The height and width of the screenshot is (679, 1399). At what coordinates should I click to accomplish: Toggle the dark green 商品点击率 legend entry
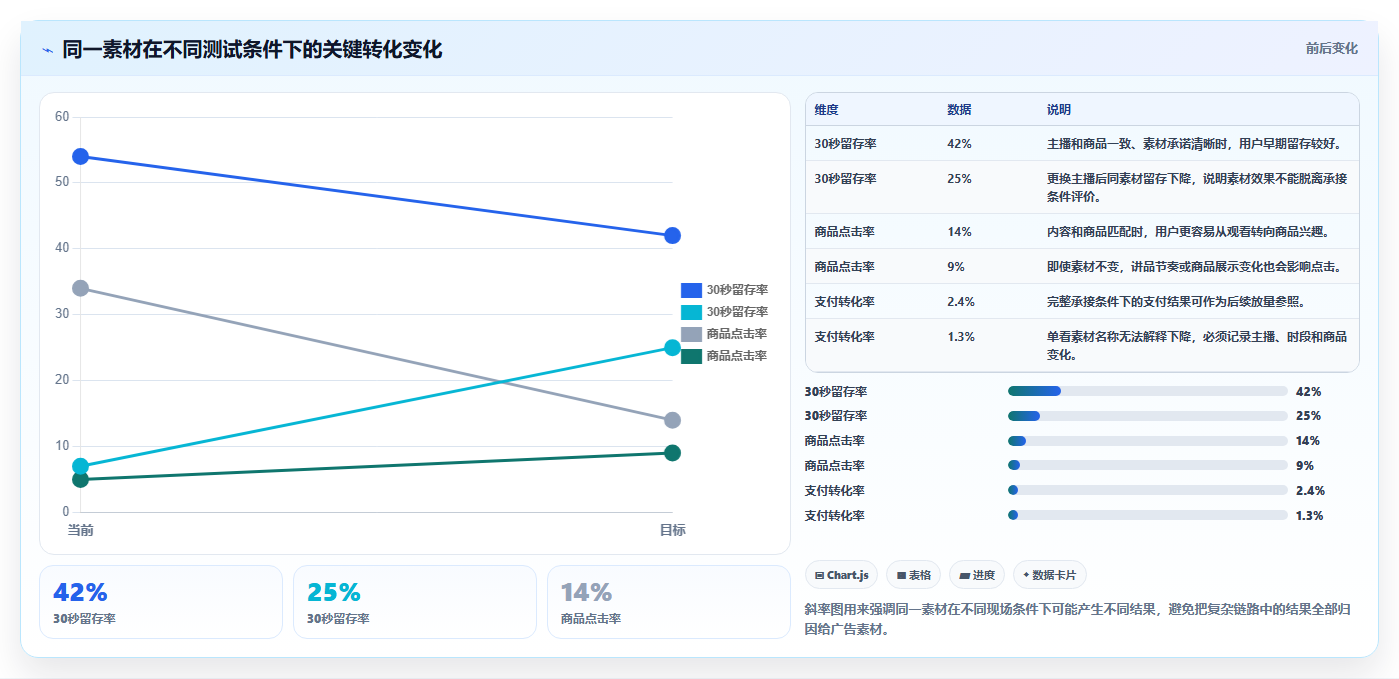(x=724, y=356)
